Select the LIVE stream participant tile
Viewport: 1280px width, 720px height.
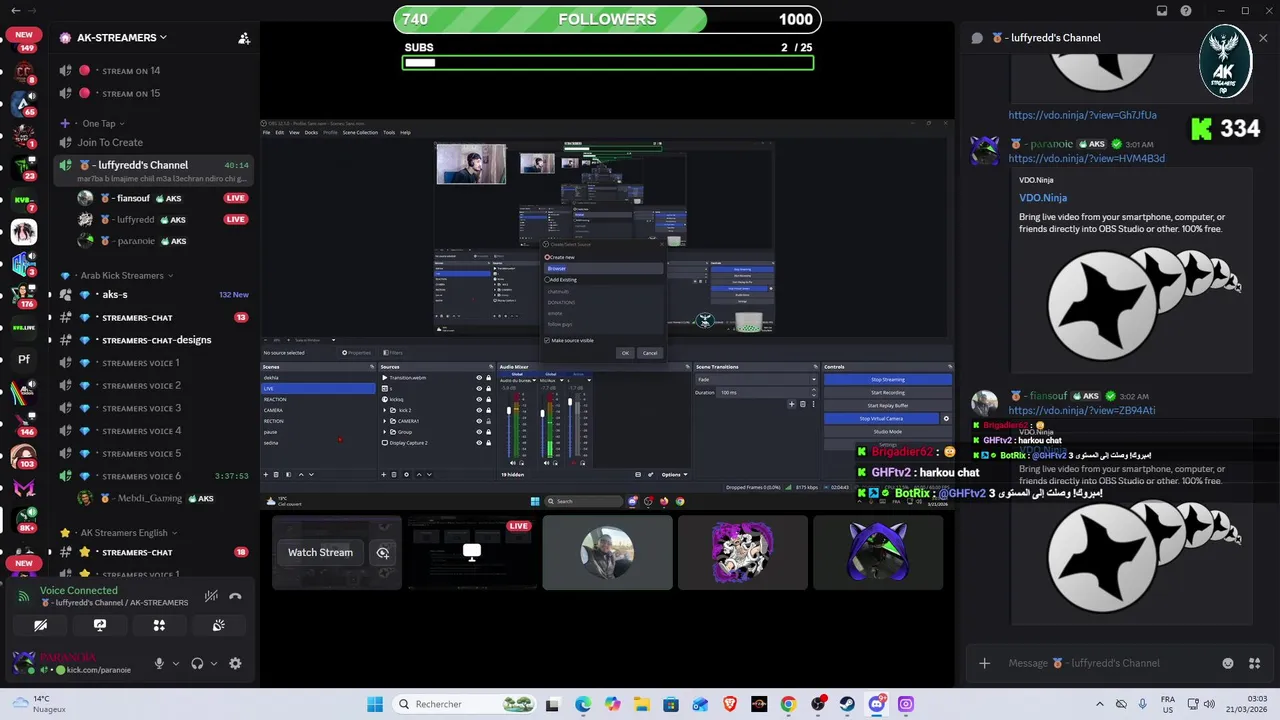coord(472,552)
